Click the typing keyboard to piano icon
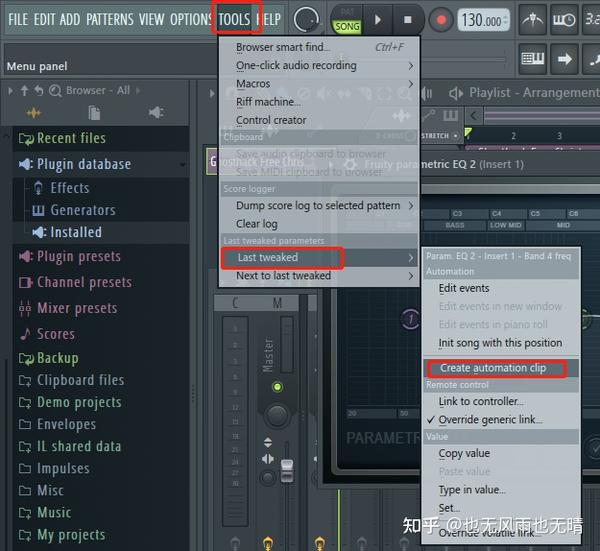Image resolution: width=600 pixels, height=551 pixels. [x=532, y=59]
